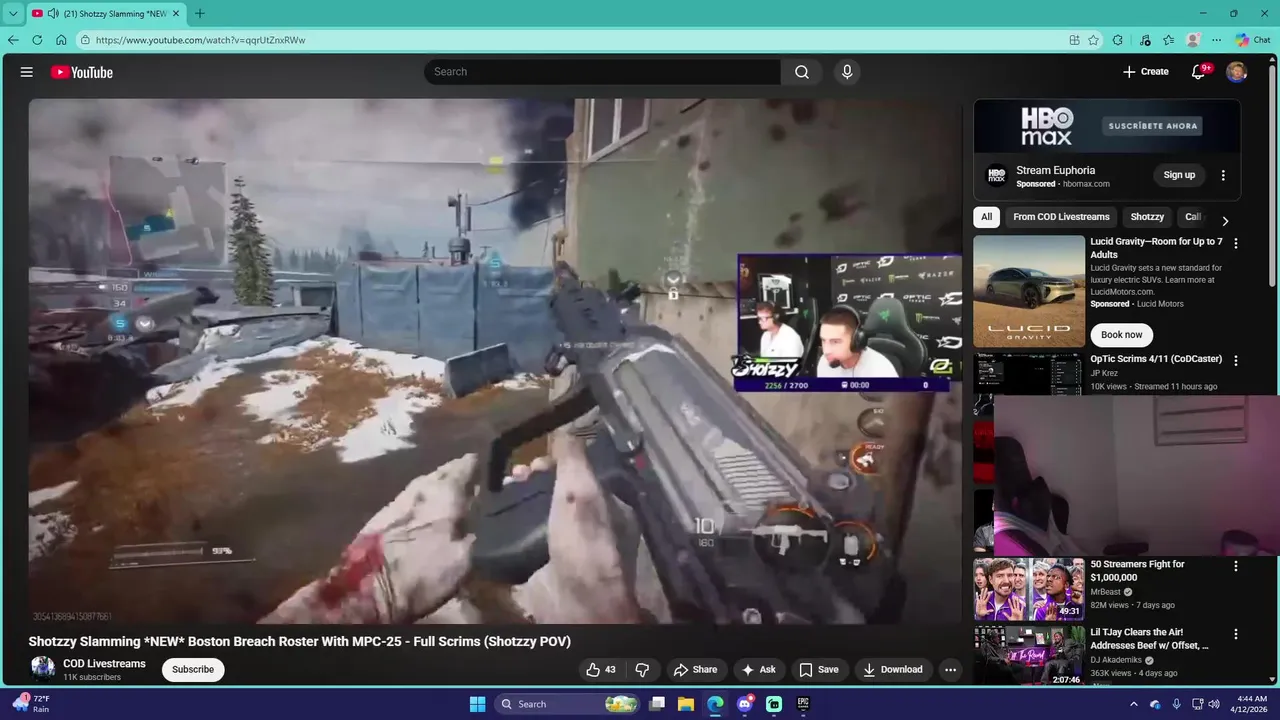This screenshot has height=720, width=1280.
Task: Select From COD Livestreams chip
Action: coord(1061,217)
